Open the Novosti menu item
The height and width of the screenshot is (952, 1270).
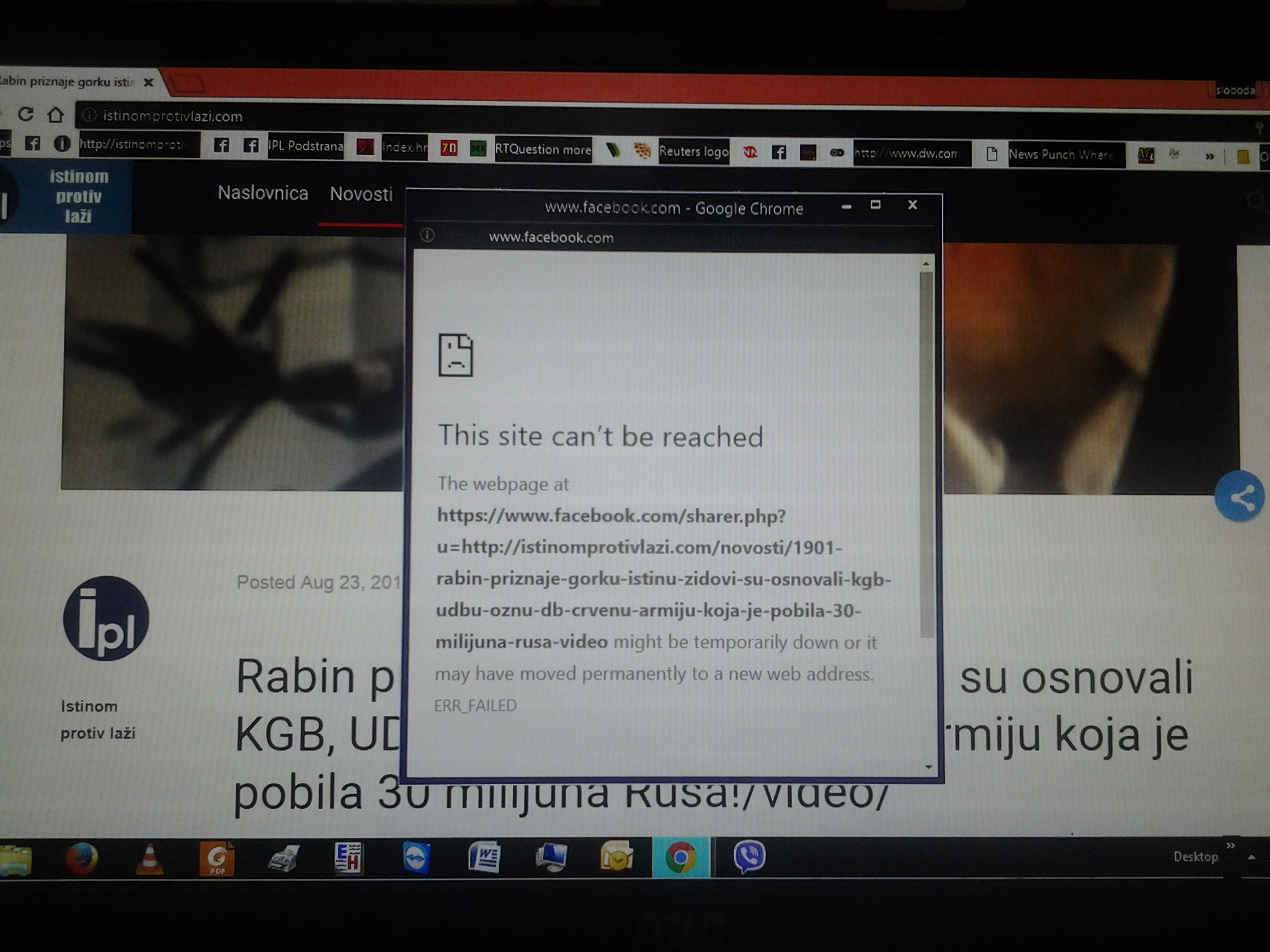[361, 194]
